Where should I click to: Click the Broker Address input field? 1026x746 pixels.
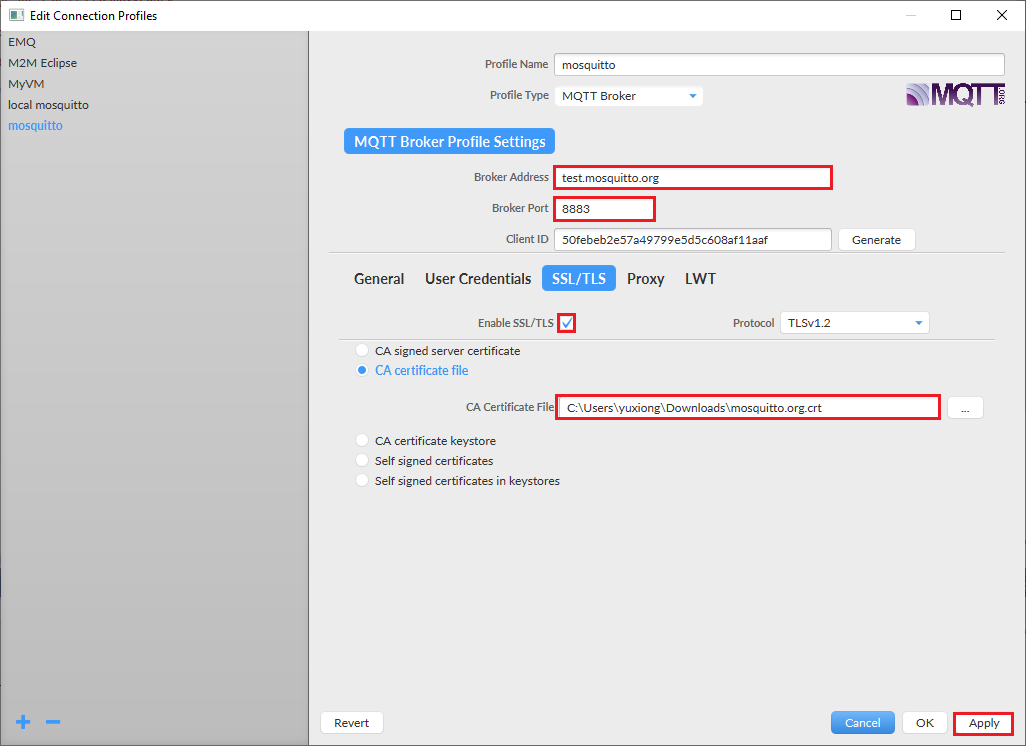point(693,177)
